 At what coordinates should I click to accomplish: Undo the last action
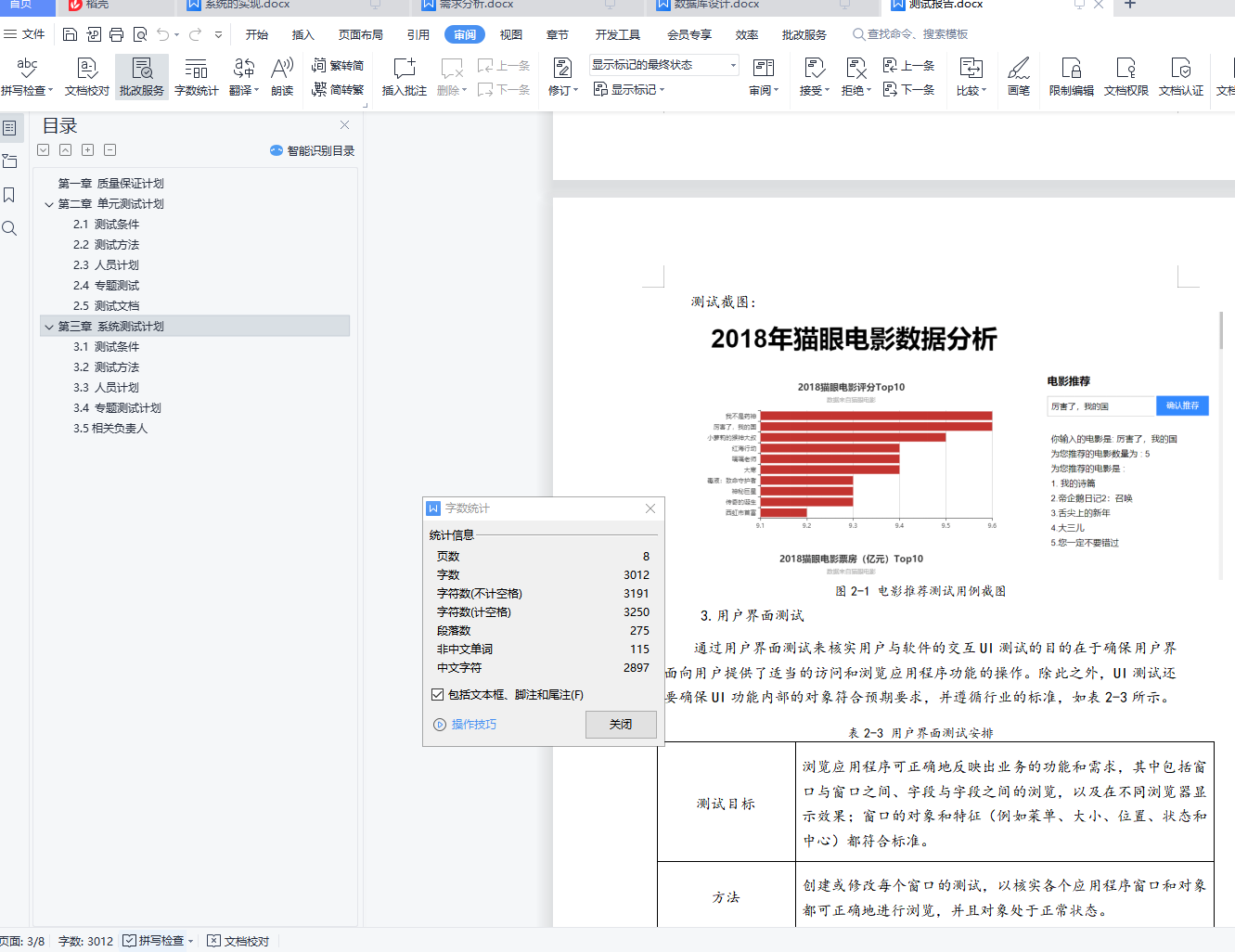(x=163, y=34)
